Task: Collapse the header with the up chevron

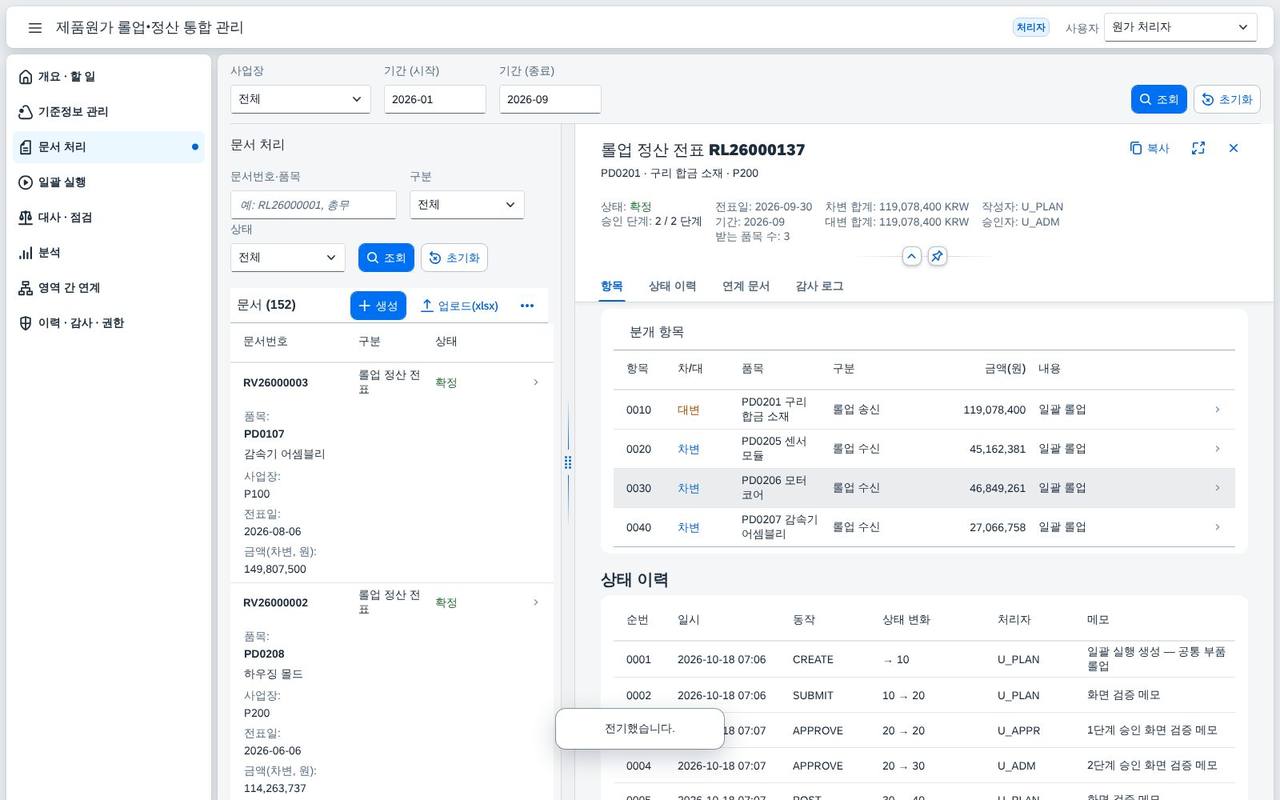Action: pyautogui.click(x=912, y=256)
